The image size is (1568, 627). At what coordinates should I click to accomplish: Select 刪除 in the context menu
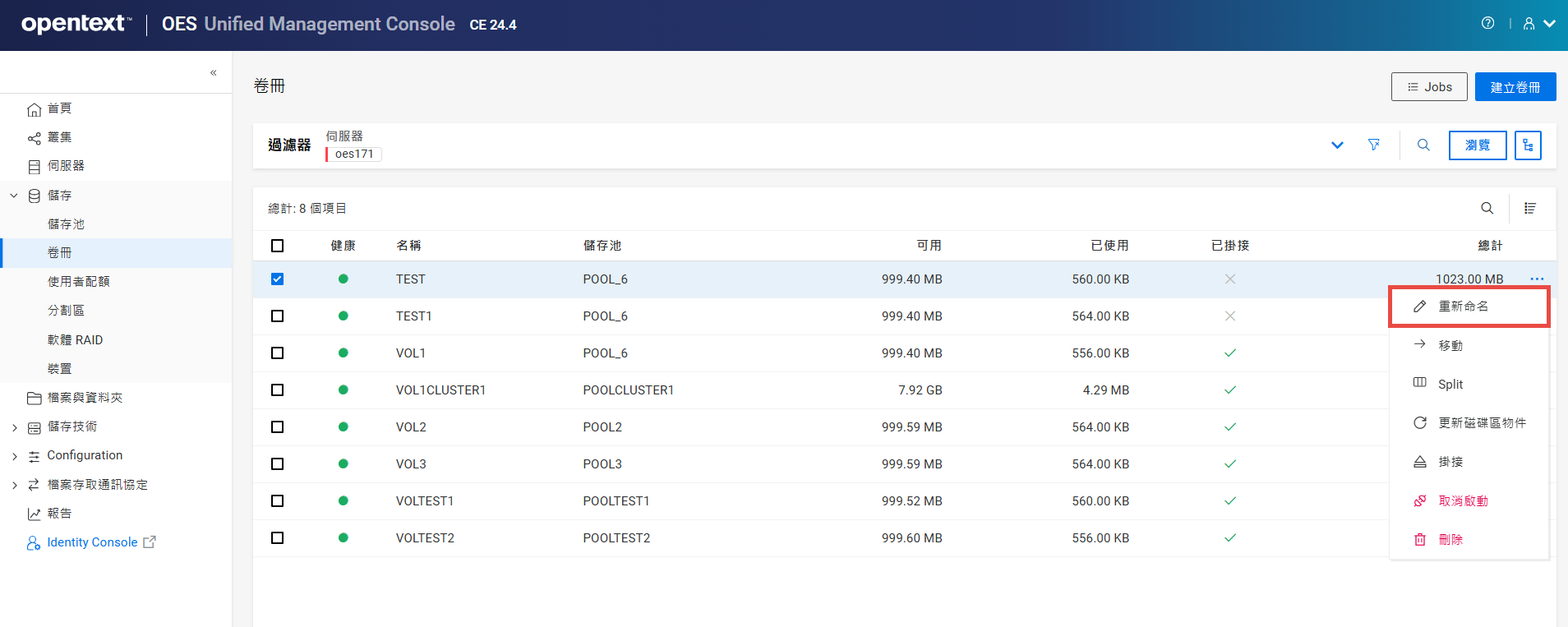point(1450,540)
